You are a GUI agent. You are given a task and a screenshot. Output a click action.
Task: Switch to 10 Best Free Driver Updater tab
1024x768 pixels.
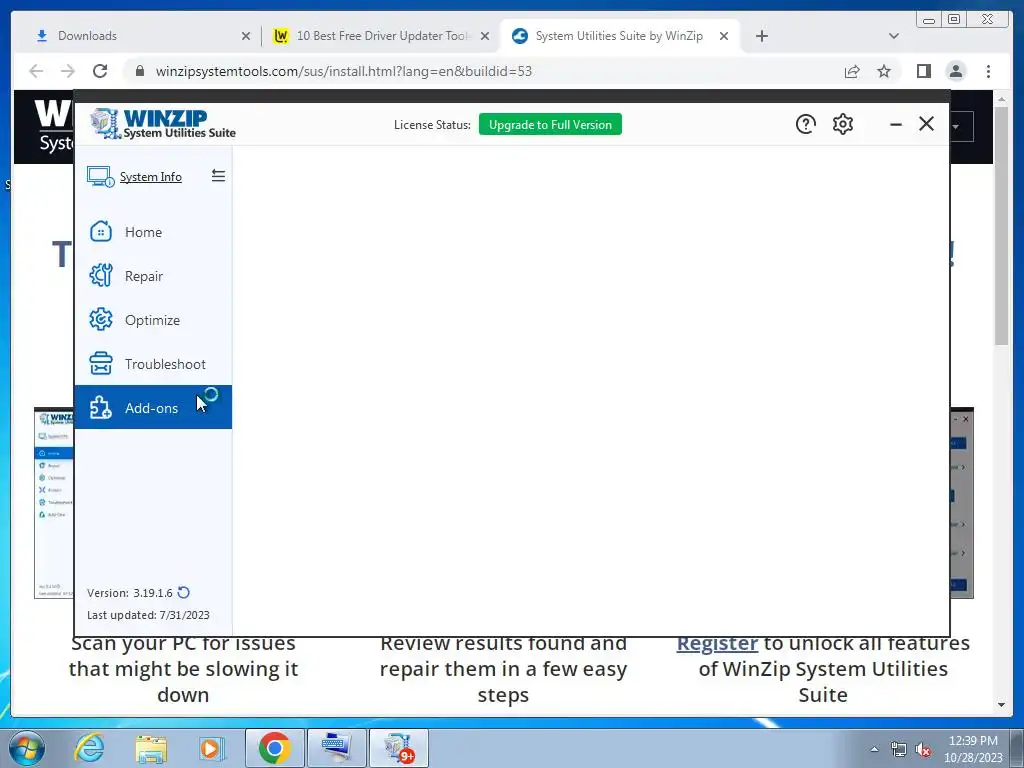tap(381, 36)
